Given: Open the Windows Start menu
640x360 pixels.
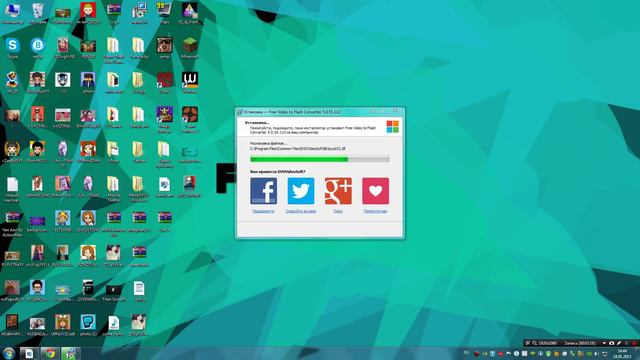Looking at the screenshot, I should 9,353.
